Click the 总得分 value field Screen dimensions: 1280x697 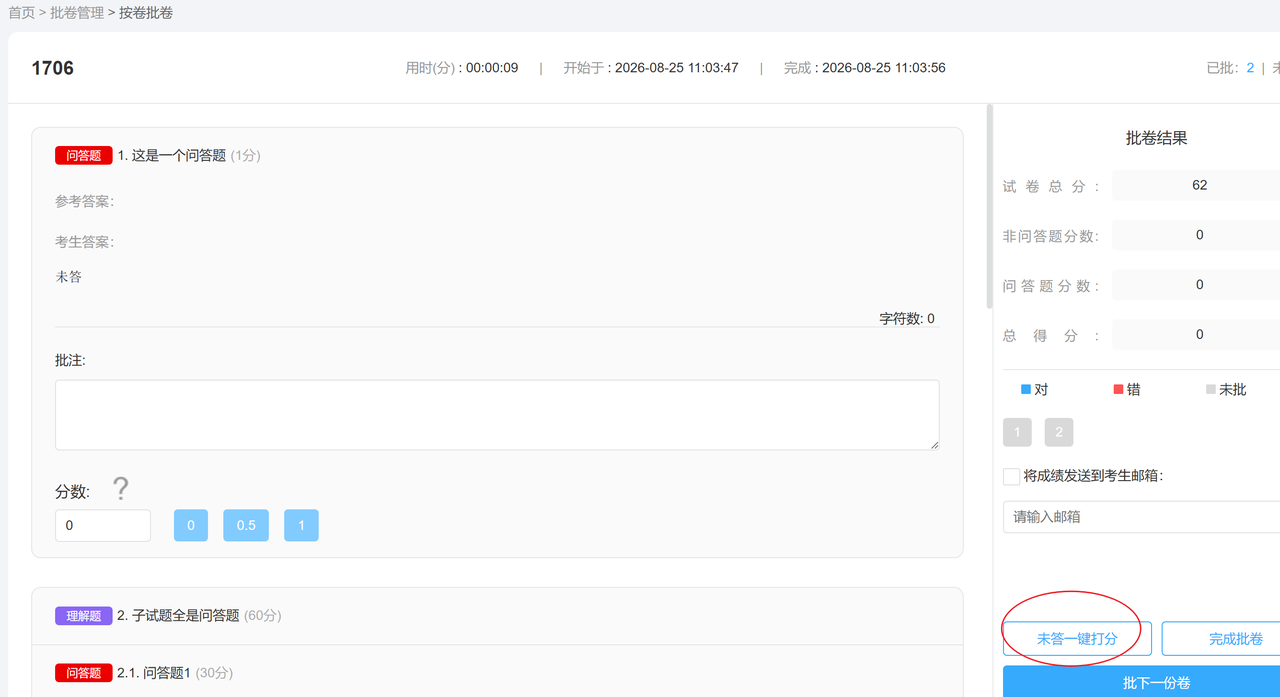(x=1196, y=335)
